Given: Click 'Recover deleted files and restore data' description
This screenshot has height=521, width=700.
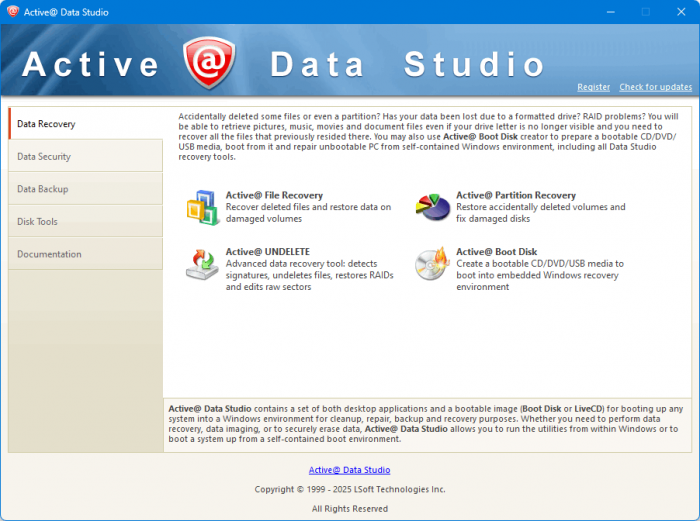Looking at the screenshot, I should pyautogui.click(x=308, y=213).
